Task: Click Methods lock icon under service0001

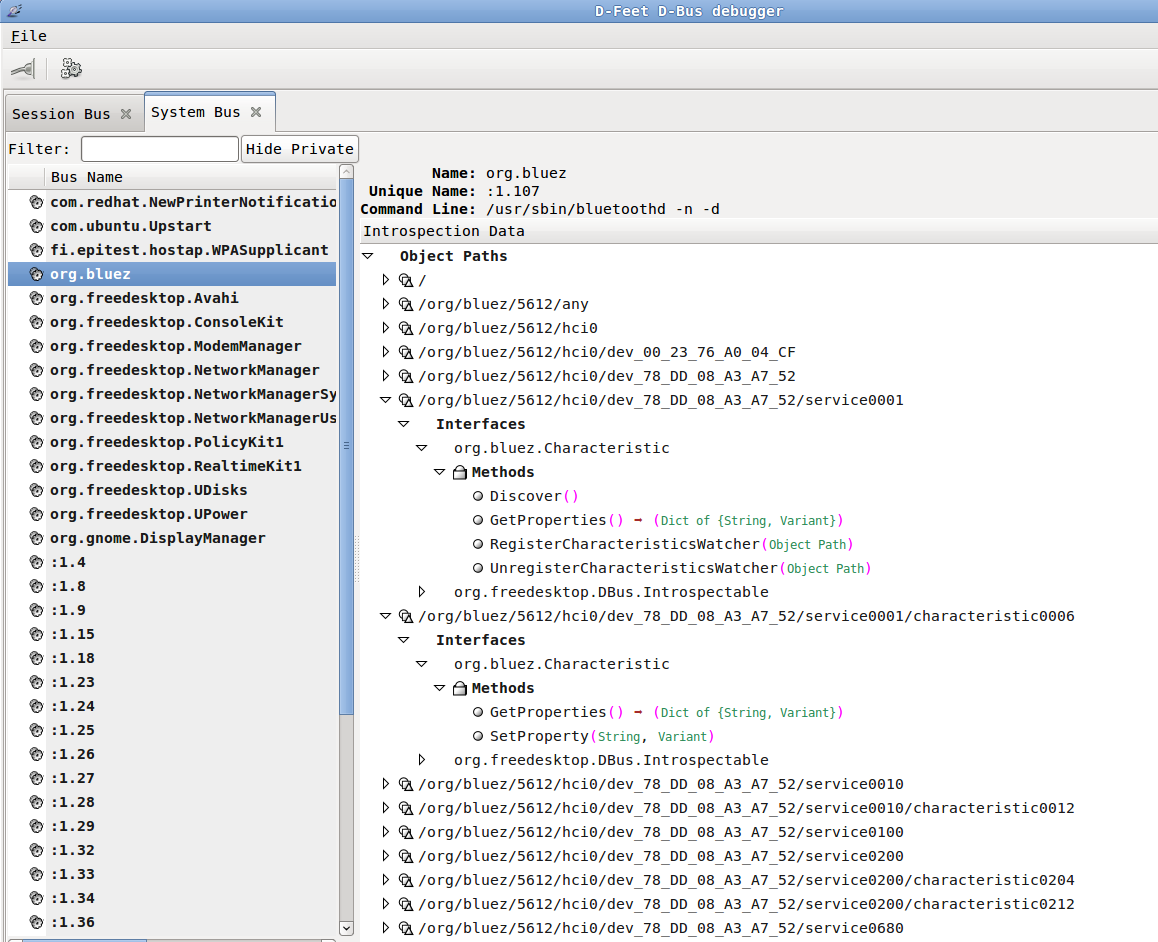Action: pyautogui.click(x=460, y=472)
